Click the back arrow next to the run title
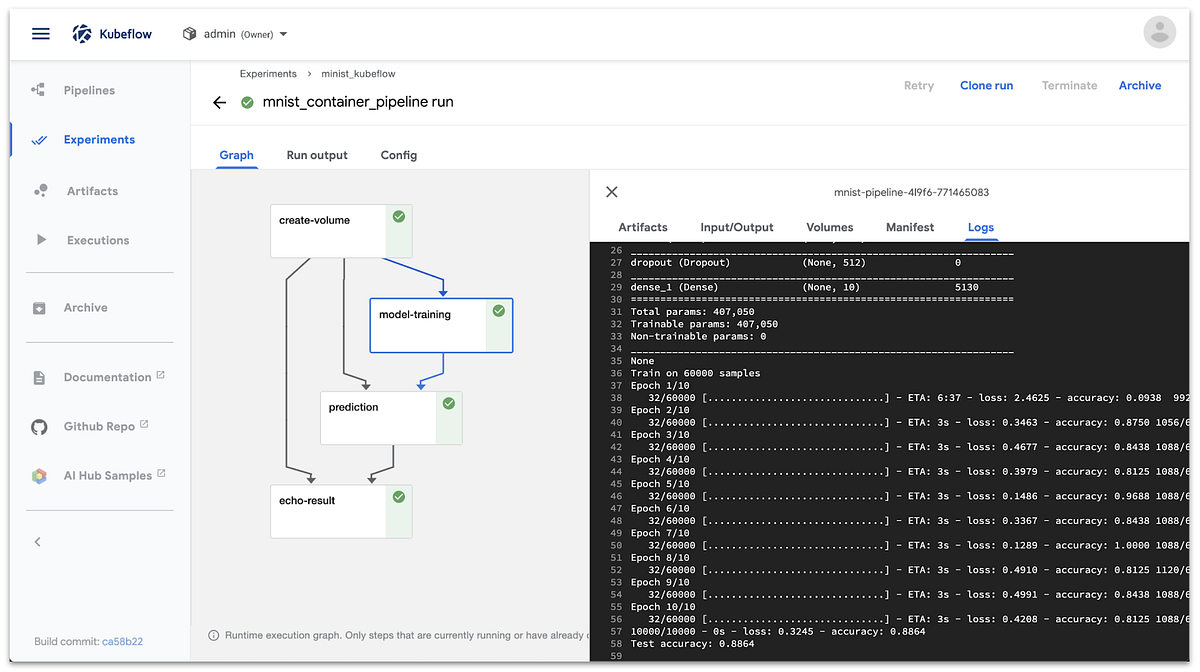1200x672 pixels. coord(219,102)
